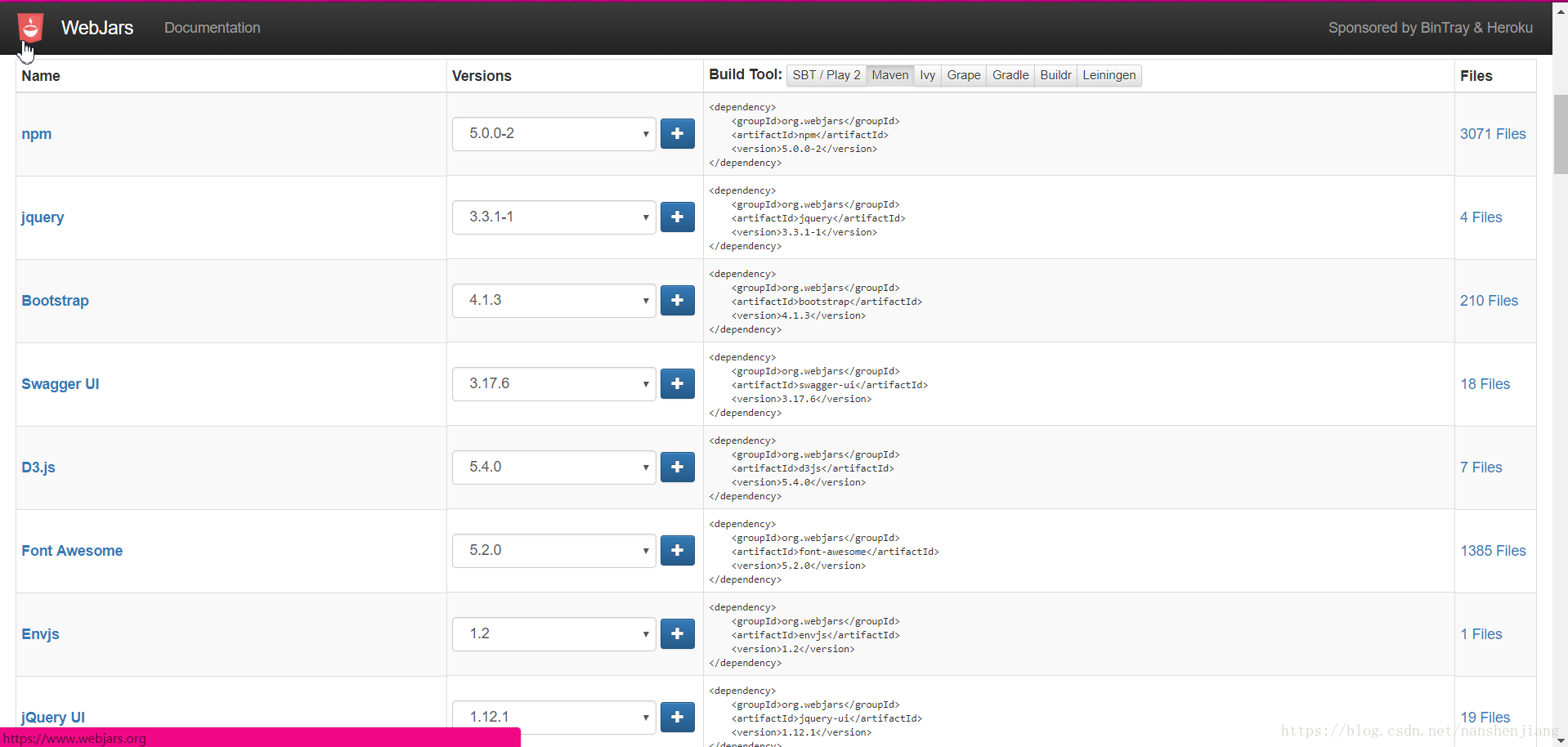1568x747 pixels.
Task: Expand the Envjs version selector 1.2
Action: pos(554,634)
